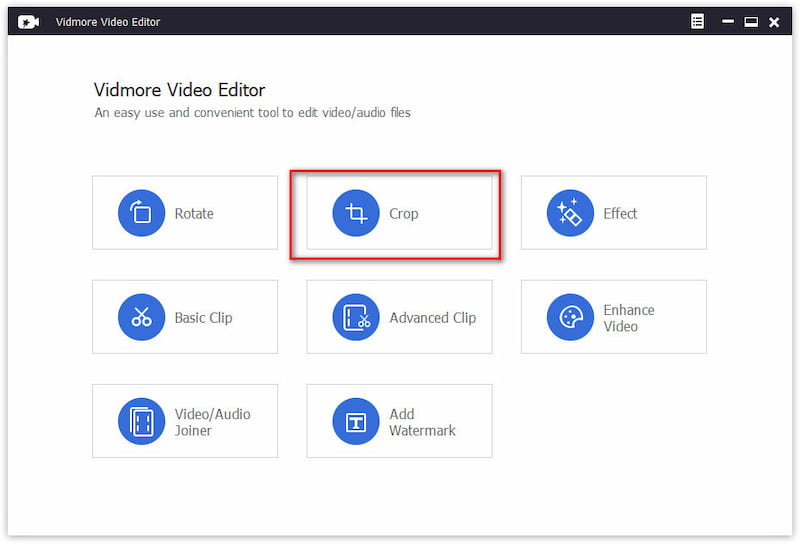Select the "Advanced Clip" label
Screen dimensions: 800x544
coord(432,318)
